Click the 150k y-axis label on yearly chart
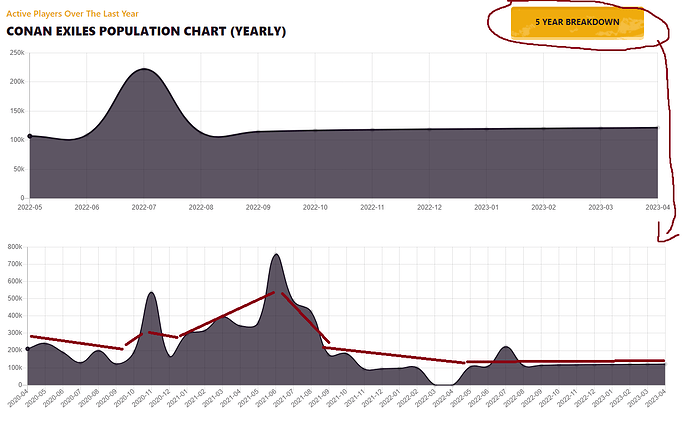690x436 pixels. [17, 111]
